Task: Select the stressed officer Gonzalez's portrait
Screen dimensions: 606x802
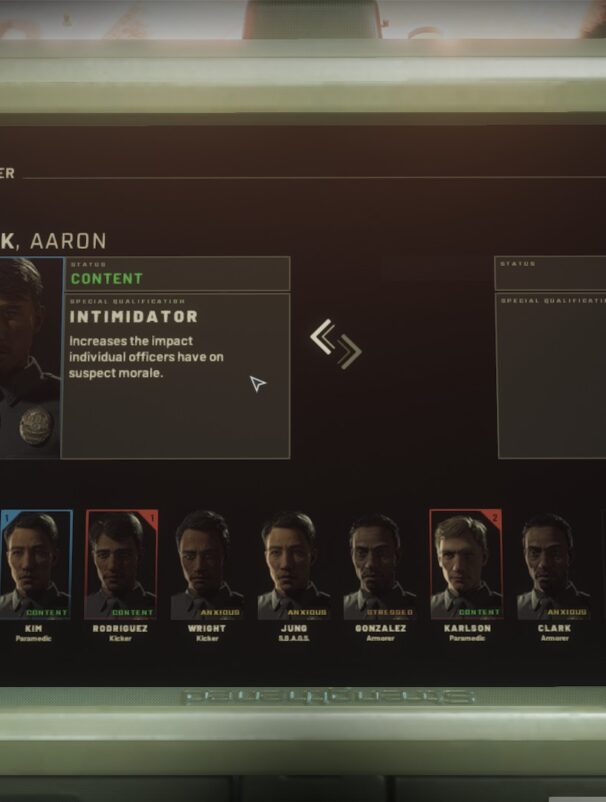Action: tap(380, 565)
